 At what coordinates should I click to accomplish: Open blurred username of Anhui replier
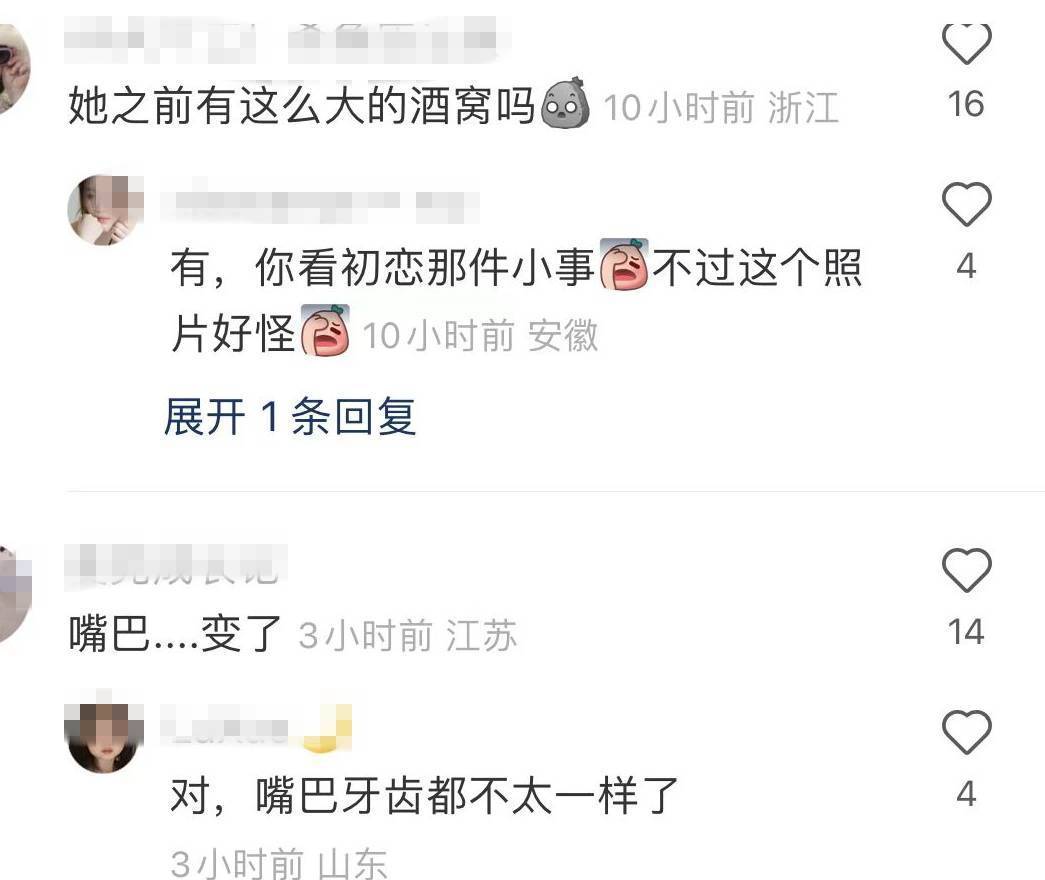[x=320, y=205]
